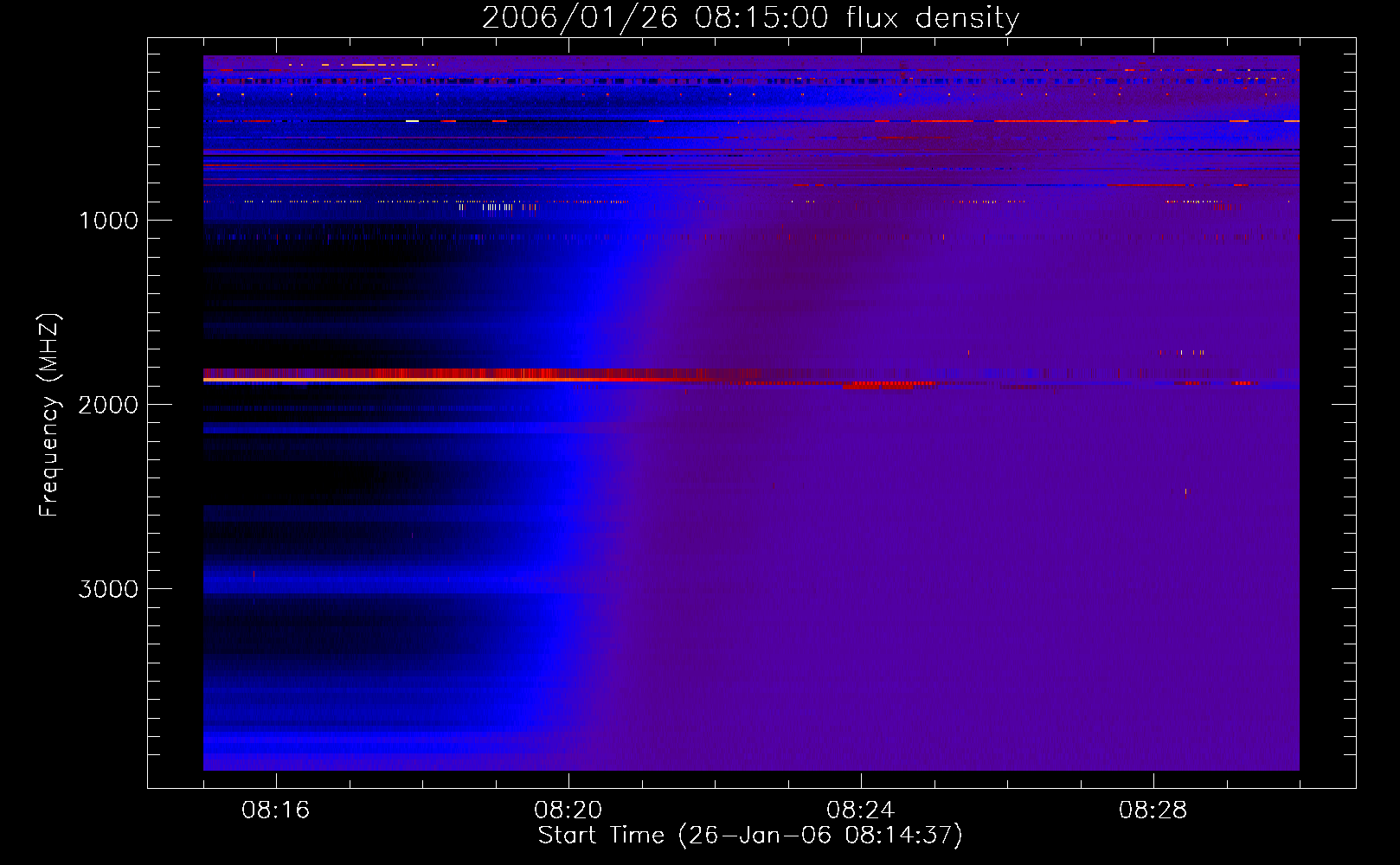Click the plot title '2006/01/26 08:15:00 flux density'
1400x865 pixels.
(750, 17)
